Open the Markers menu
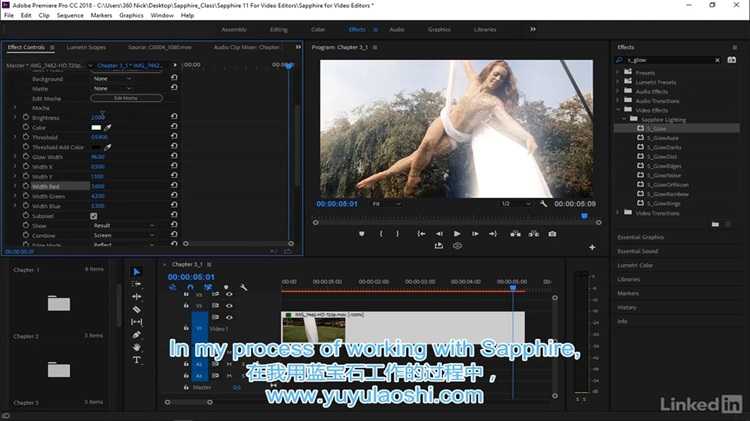 pyautogui.click(x=101, y=15)
